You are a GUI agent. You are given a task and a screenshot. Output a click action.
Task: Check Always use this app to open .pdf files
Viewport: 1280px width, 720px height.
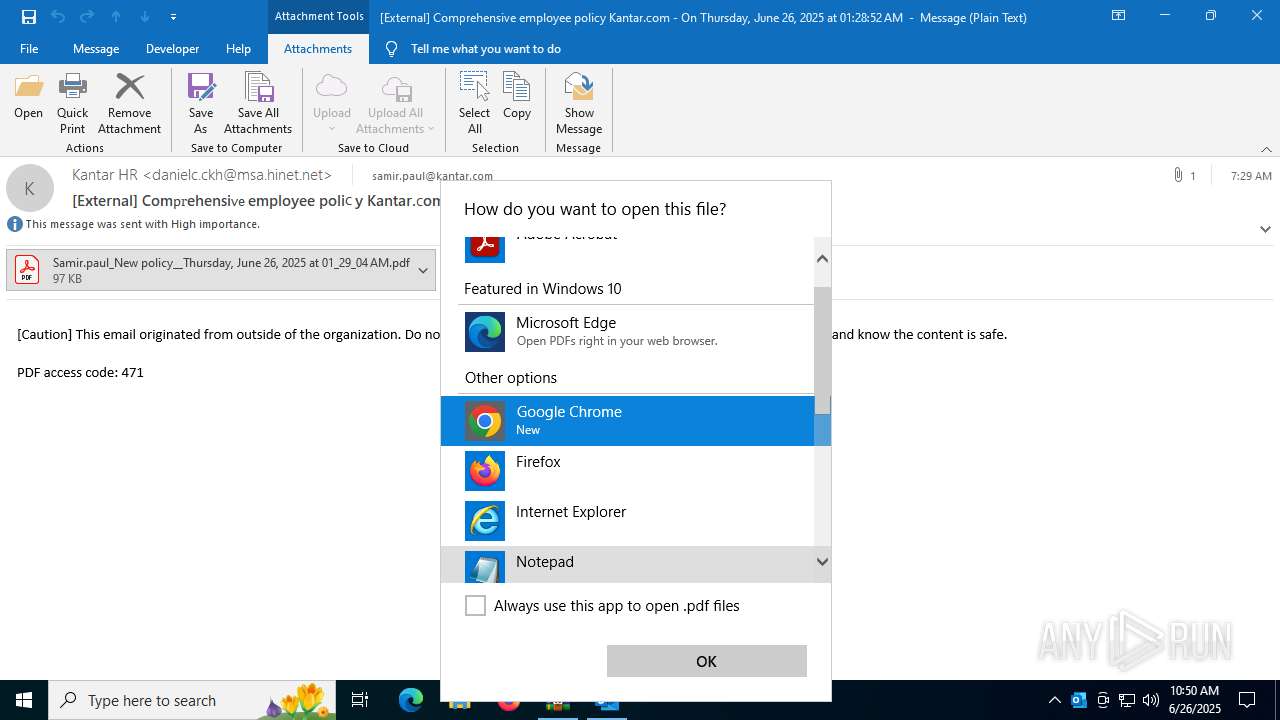(476, 606)
